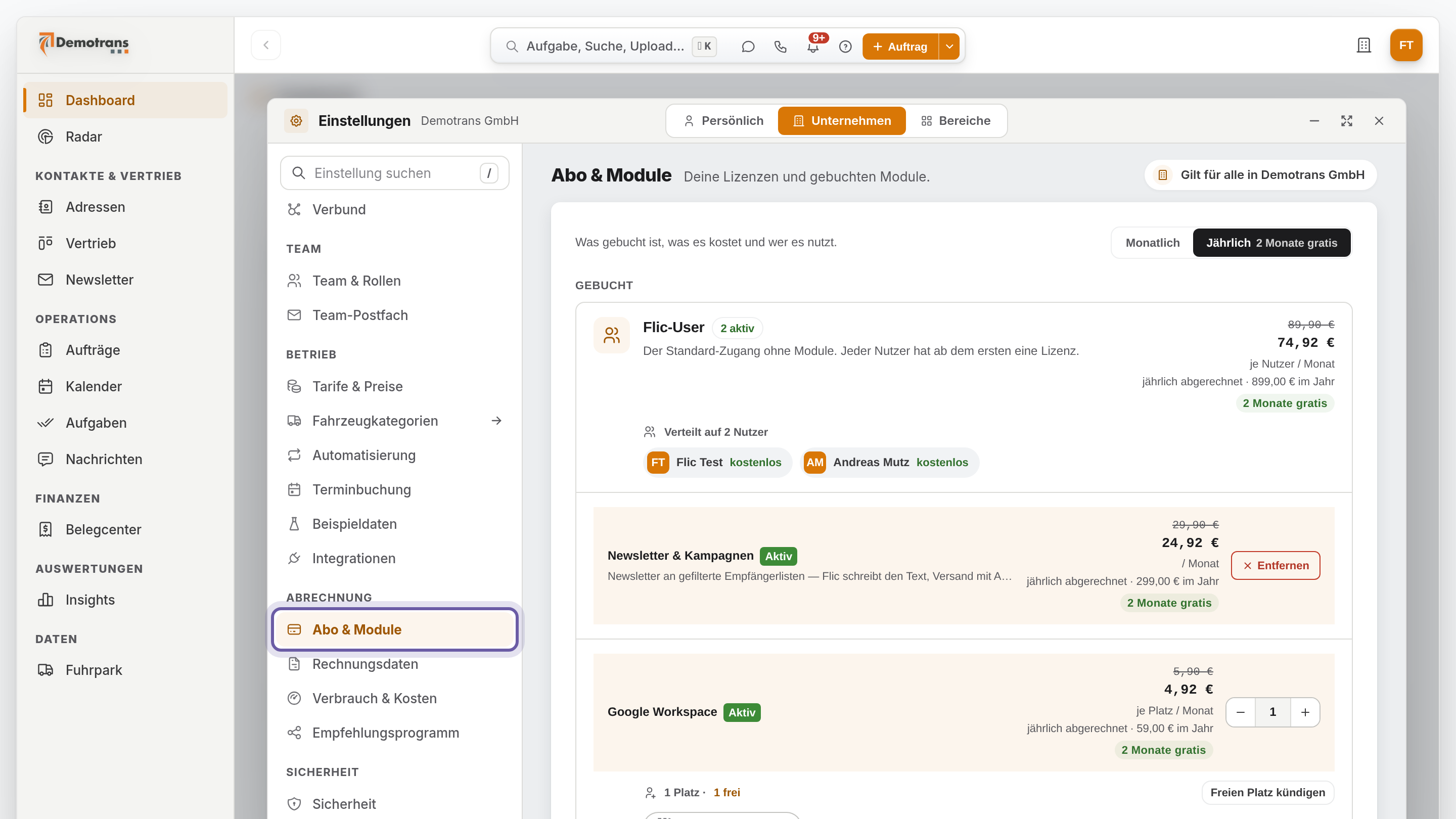Open Belegcenter in sidebar
The width and height of the screenshot is (1456, 819).
pos(124,530)
